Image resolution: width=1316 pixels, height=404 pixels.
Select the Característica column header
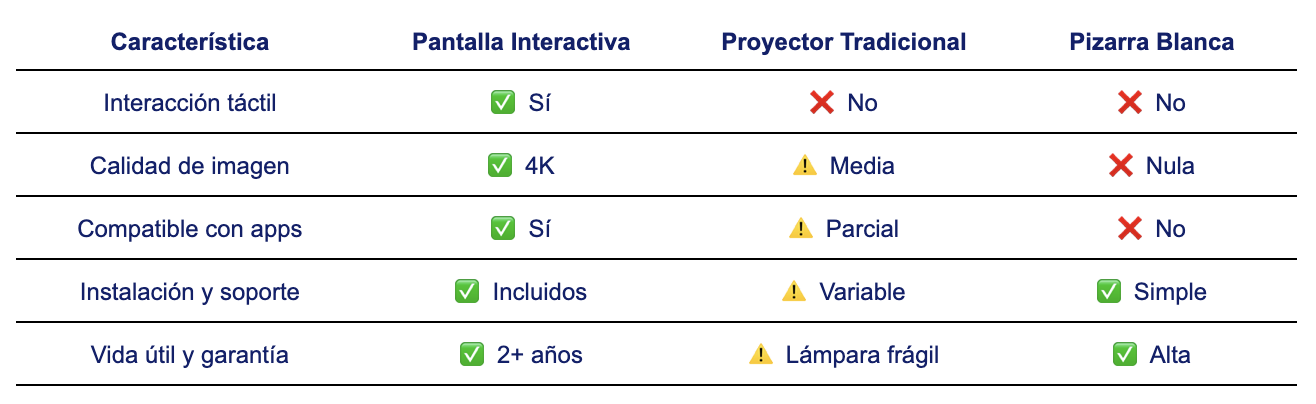point(190,42)
